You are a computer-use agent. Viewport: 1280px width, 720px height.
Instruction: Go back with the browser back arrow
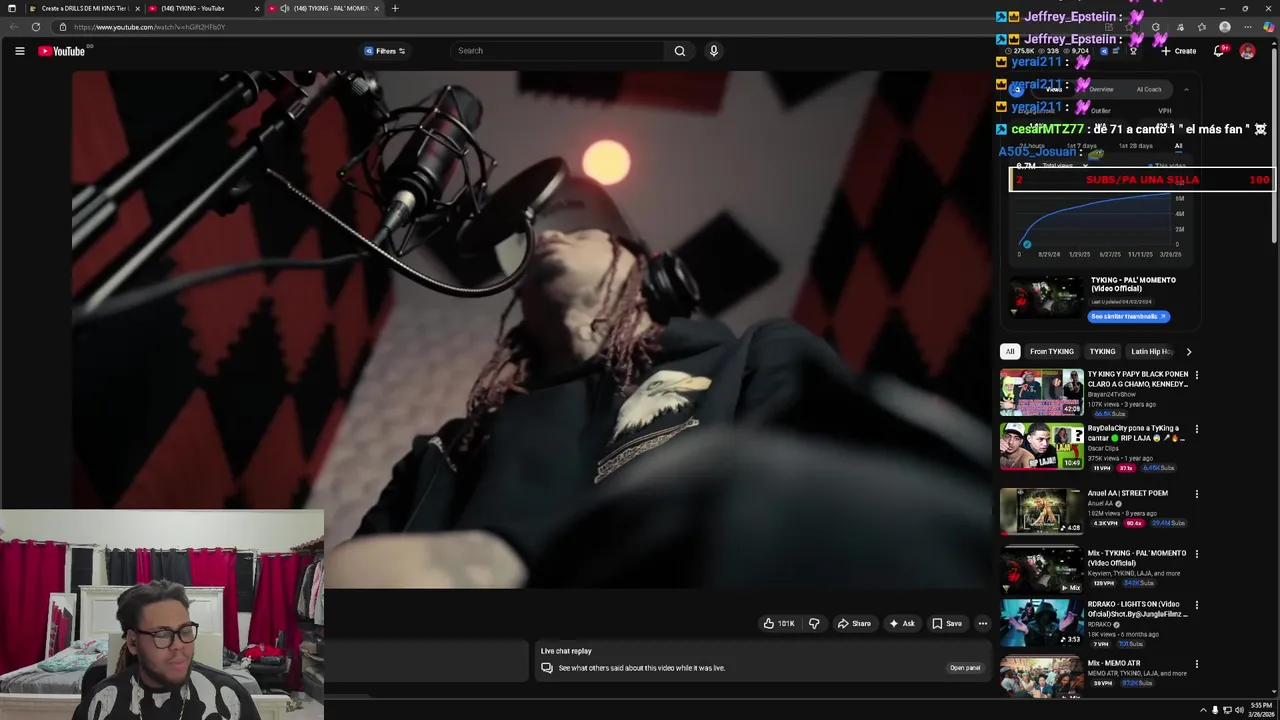pyautogui.click(x=14, y=27)
